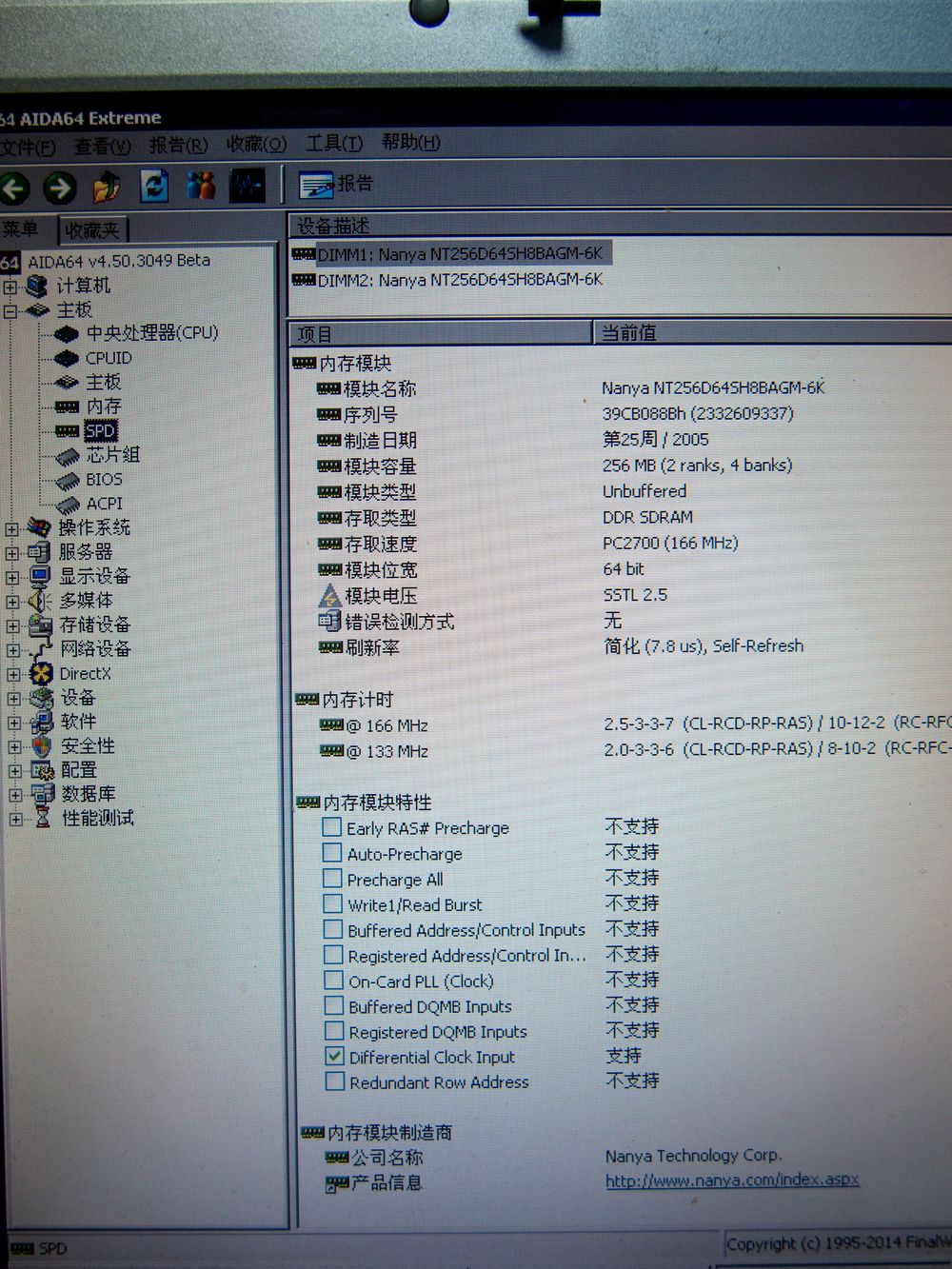
Task: Click the 配置 tree icon
Action: tap(43, 770)
